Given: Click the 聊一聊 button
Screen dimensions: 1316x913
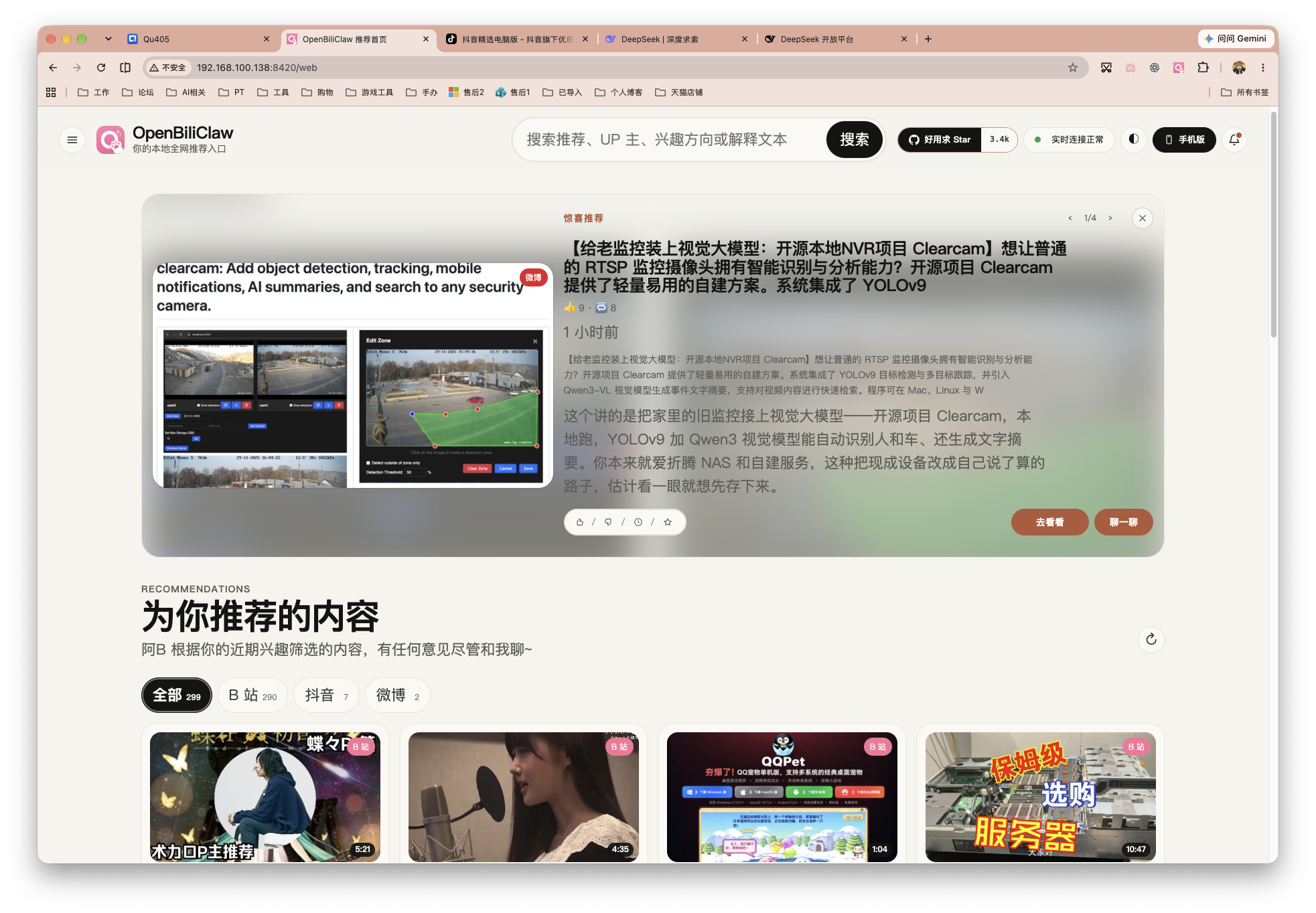Looking at the screenshot, I should pyautogui.click(x=1123, y=522).
